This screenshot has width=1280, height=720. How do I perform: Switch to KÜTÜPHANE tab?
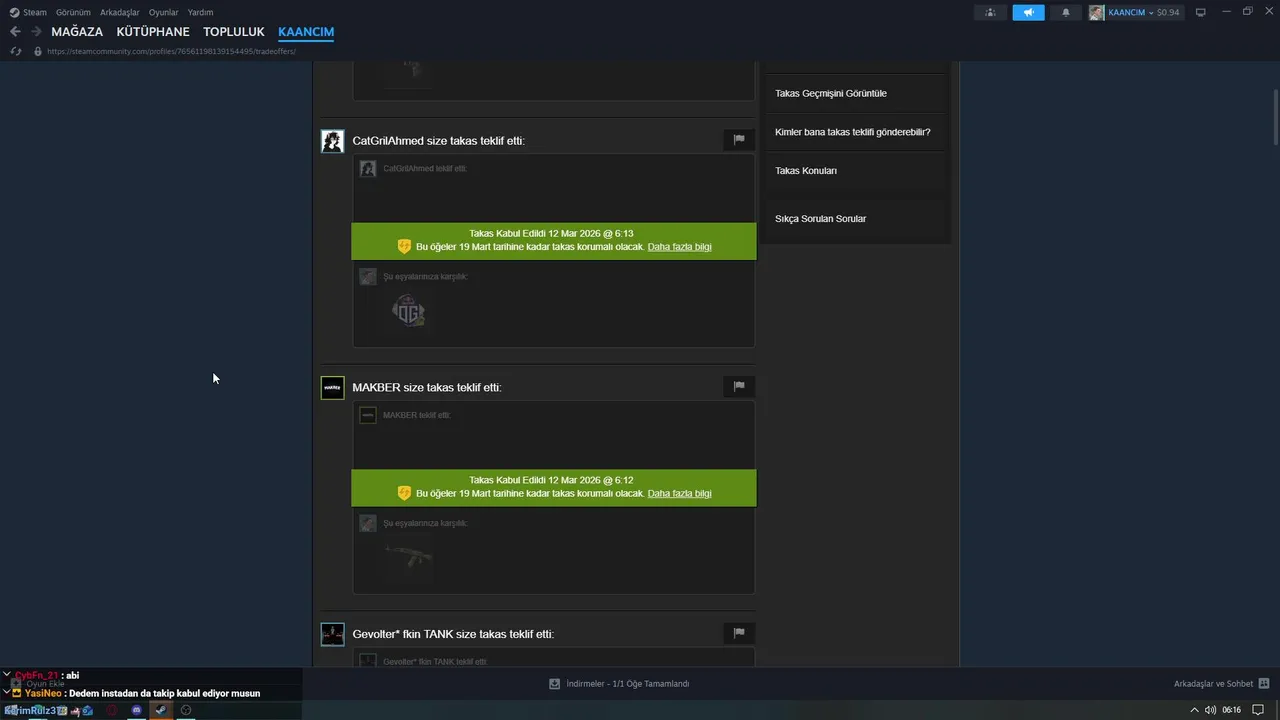tap(153, 32)
